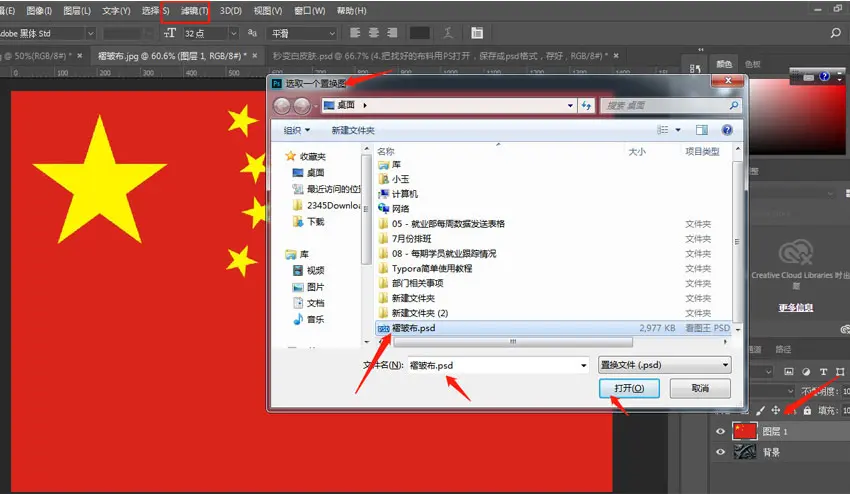This screenshot has height=494, width=850.
Task: Open the 窗口(W) window menu
Action: click(310, 11)
